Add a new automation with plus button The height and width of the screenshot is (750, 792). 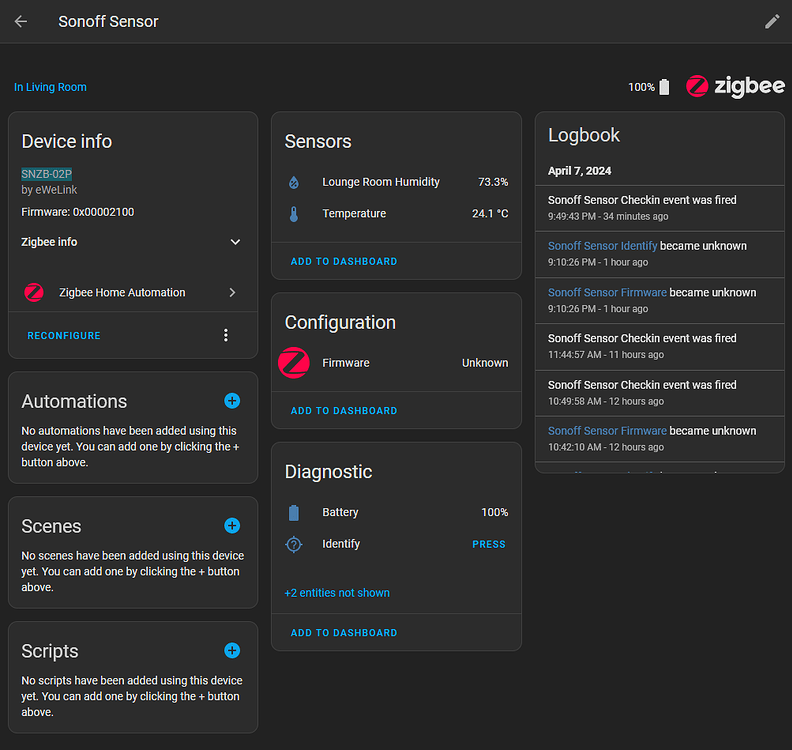pyautogui.click(x=232, y=401)
